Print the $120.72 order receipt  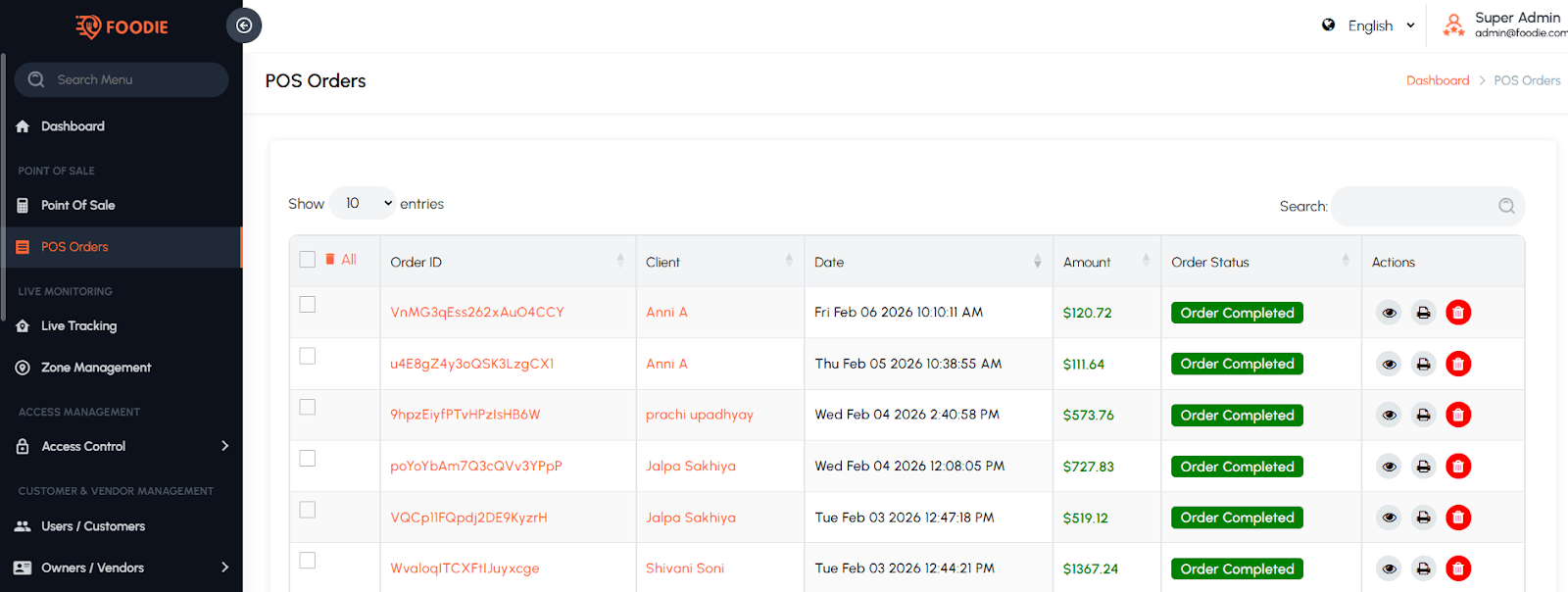coord(1423,313)
